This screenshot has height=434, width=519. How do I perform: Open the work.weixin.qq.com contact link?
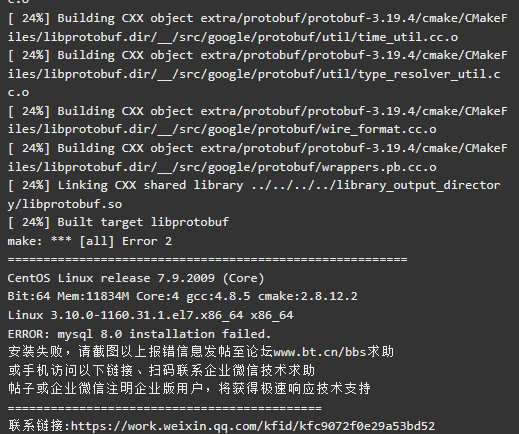253,426
